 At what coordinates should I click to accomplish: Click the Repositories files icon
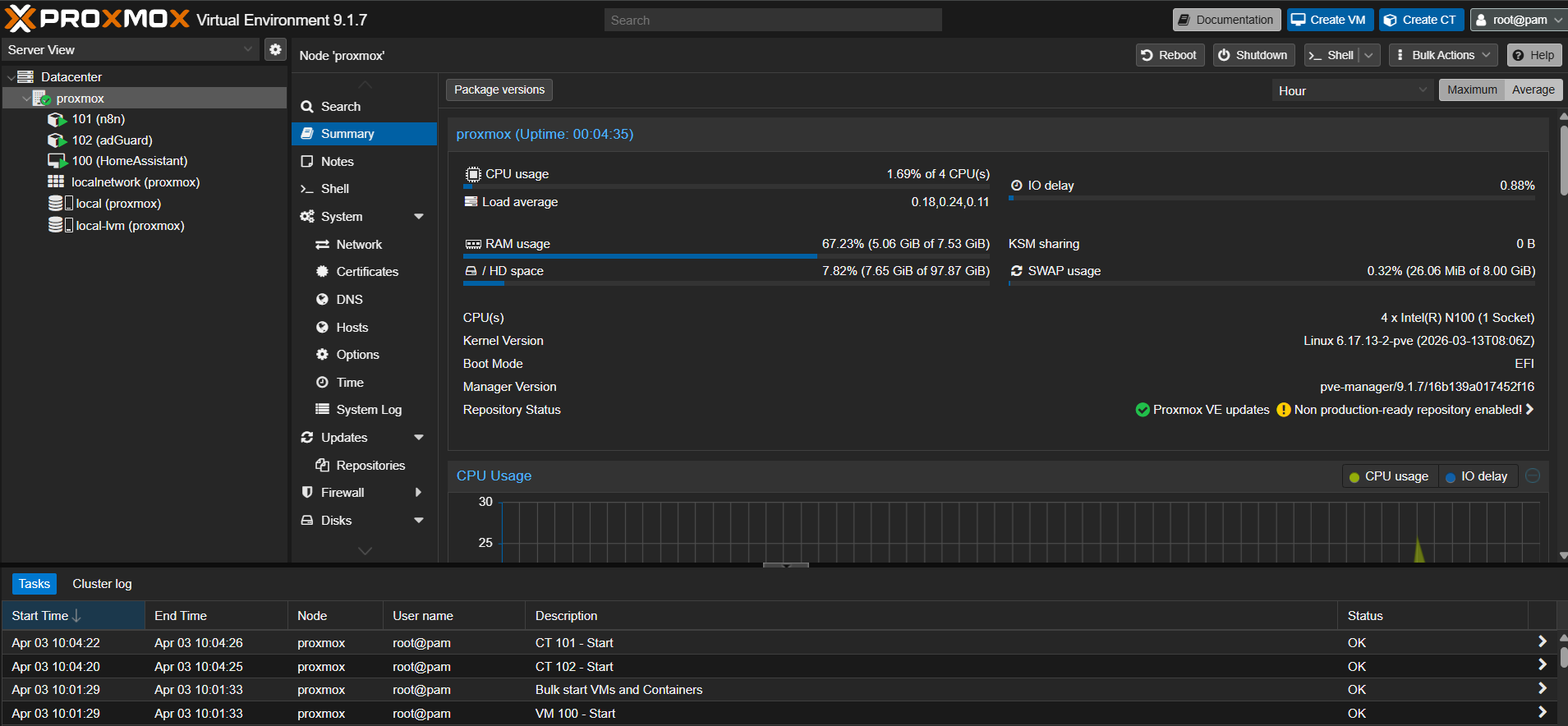pos(322,465)
